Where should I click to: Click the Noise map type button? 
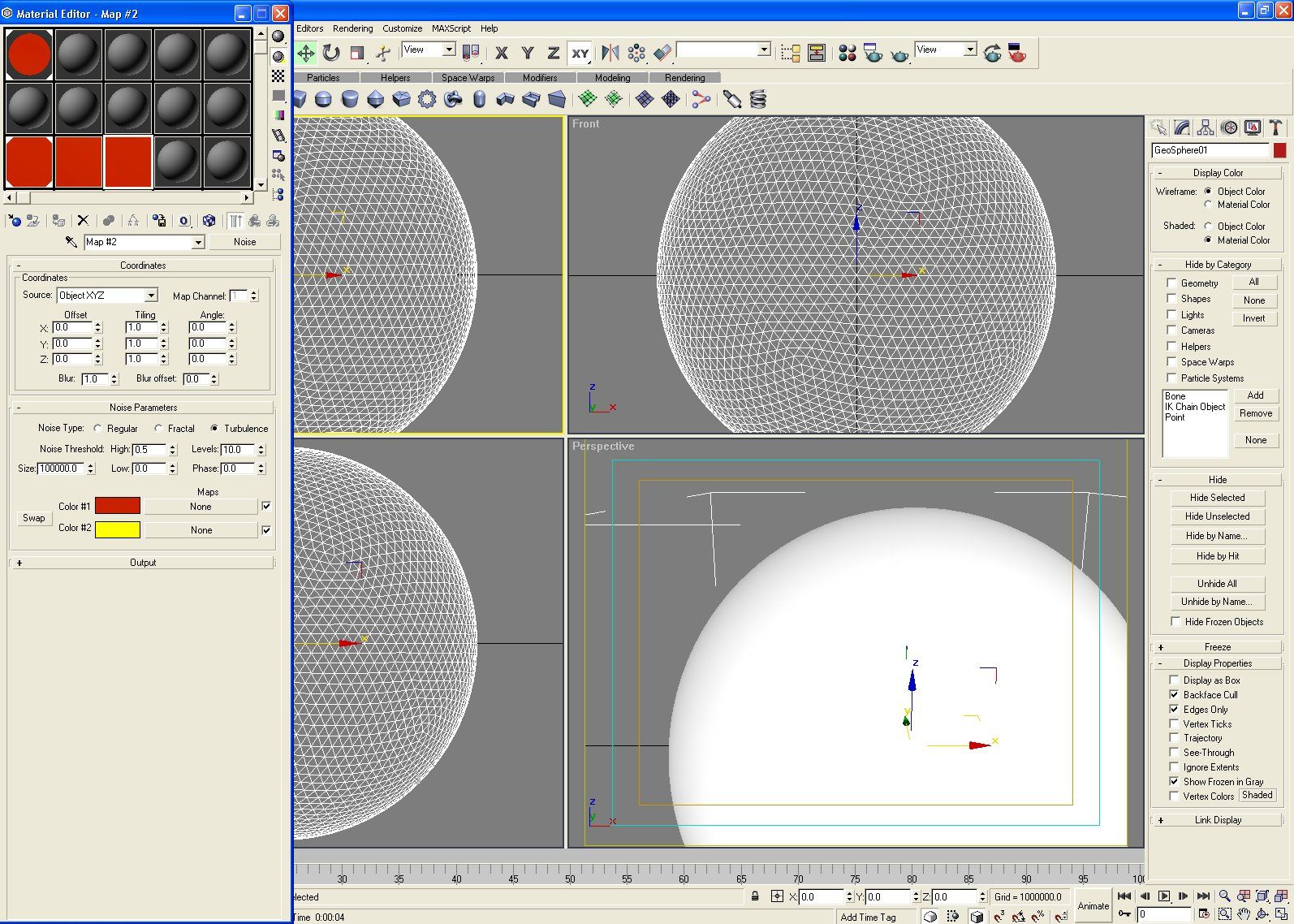[244, 242]
